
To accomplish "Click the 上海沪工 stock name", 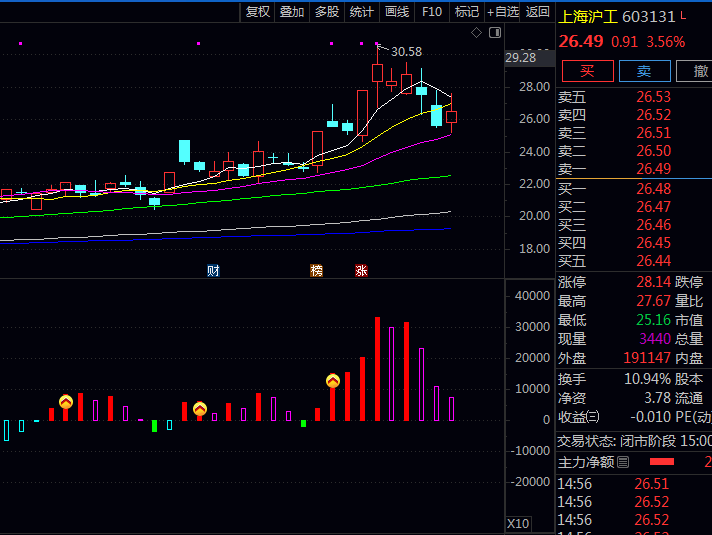I will (588, 17).
